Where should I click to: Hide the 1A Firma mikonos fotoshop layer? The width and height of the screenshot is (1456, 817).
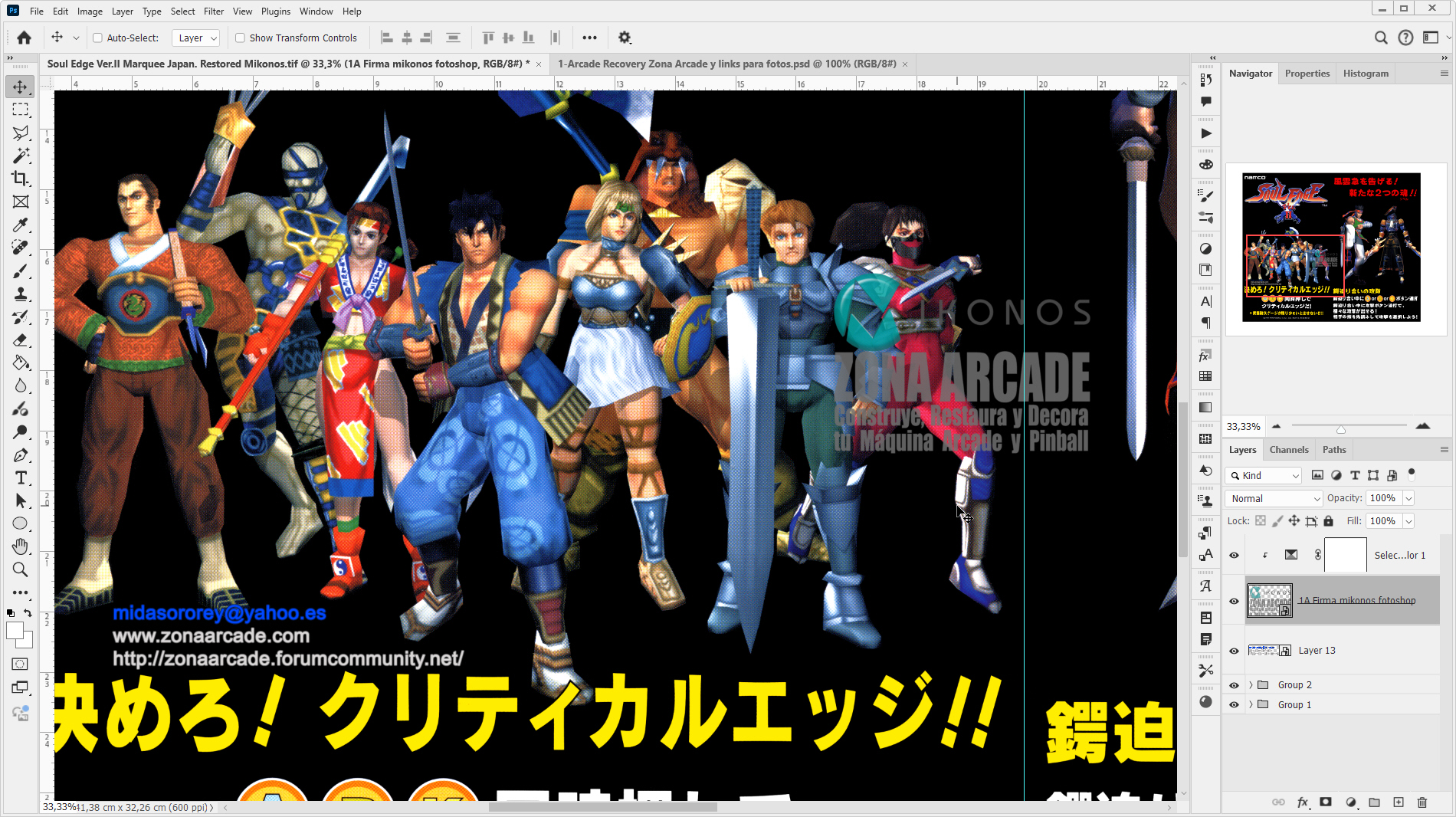(1234, 601)
